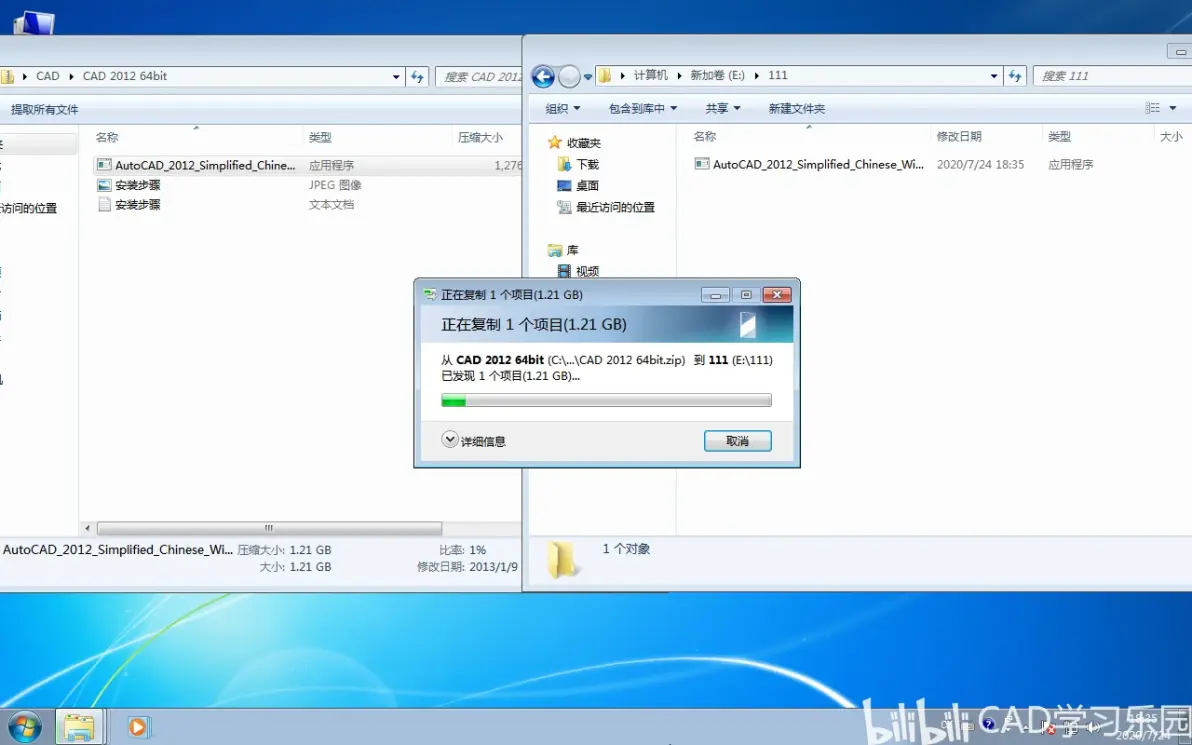Click the copy dialog's title bar icon
1192x745 pixels.
[x=430, y=294]
